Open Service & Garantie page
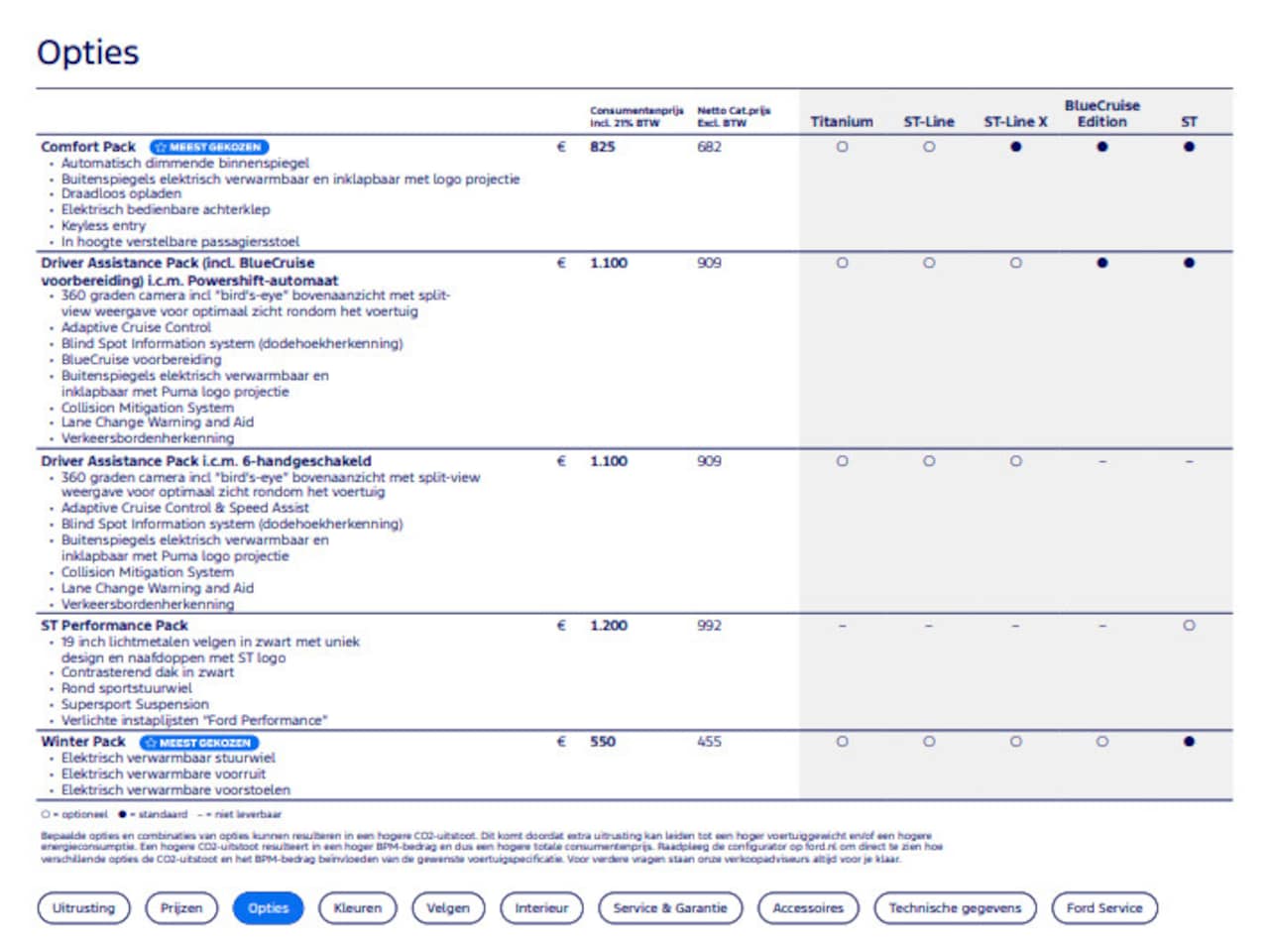1271x952 pixels. click(670, 908)
